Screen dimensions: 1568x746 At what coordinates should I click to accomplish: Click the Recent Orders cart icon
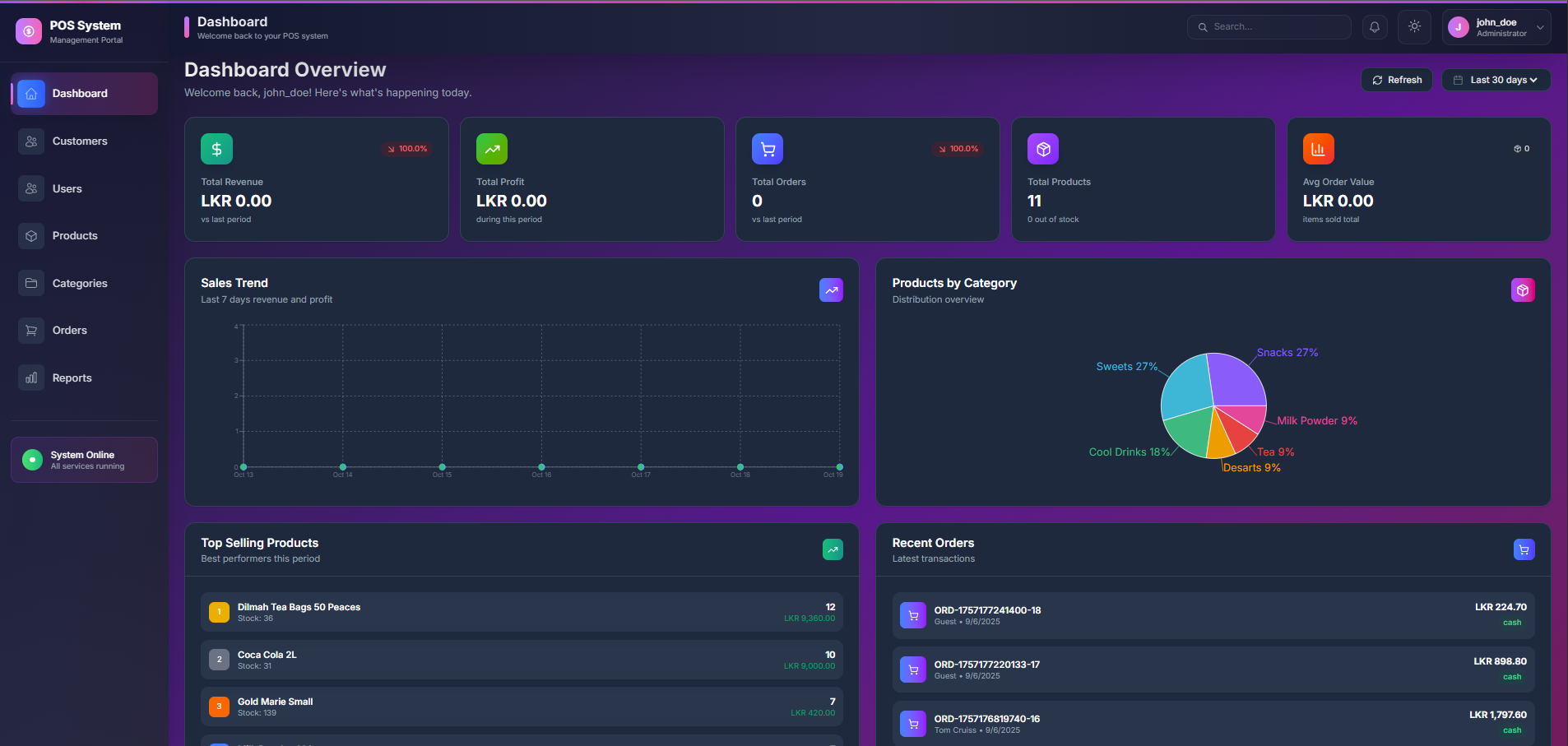(x=1524, y=549)
